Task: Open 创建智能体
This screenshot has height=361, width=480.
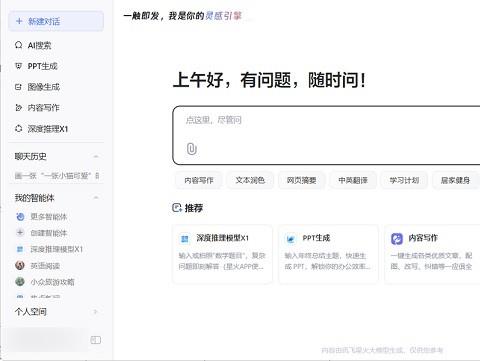Action: (x=49, y=233)
